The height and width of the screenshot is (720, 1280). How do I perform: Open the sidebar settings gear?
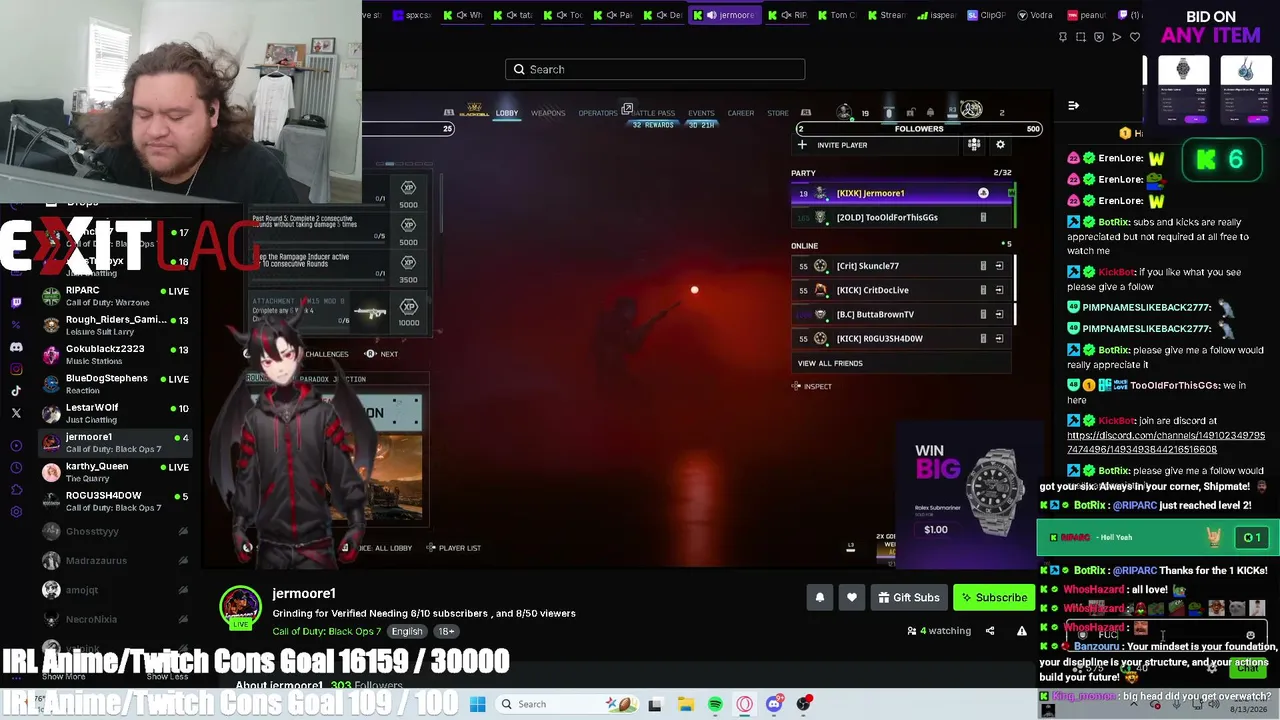tap(16, 512)
